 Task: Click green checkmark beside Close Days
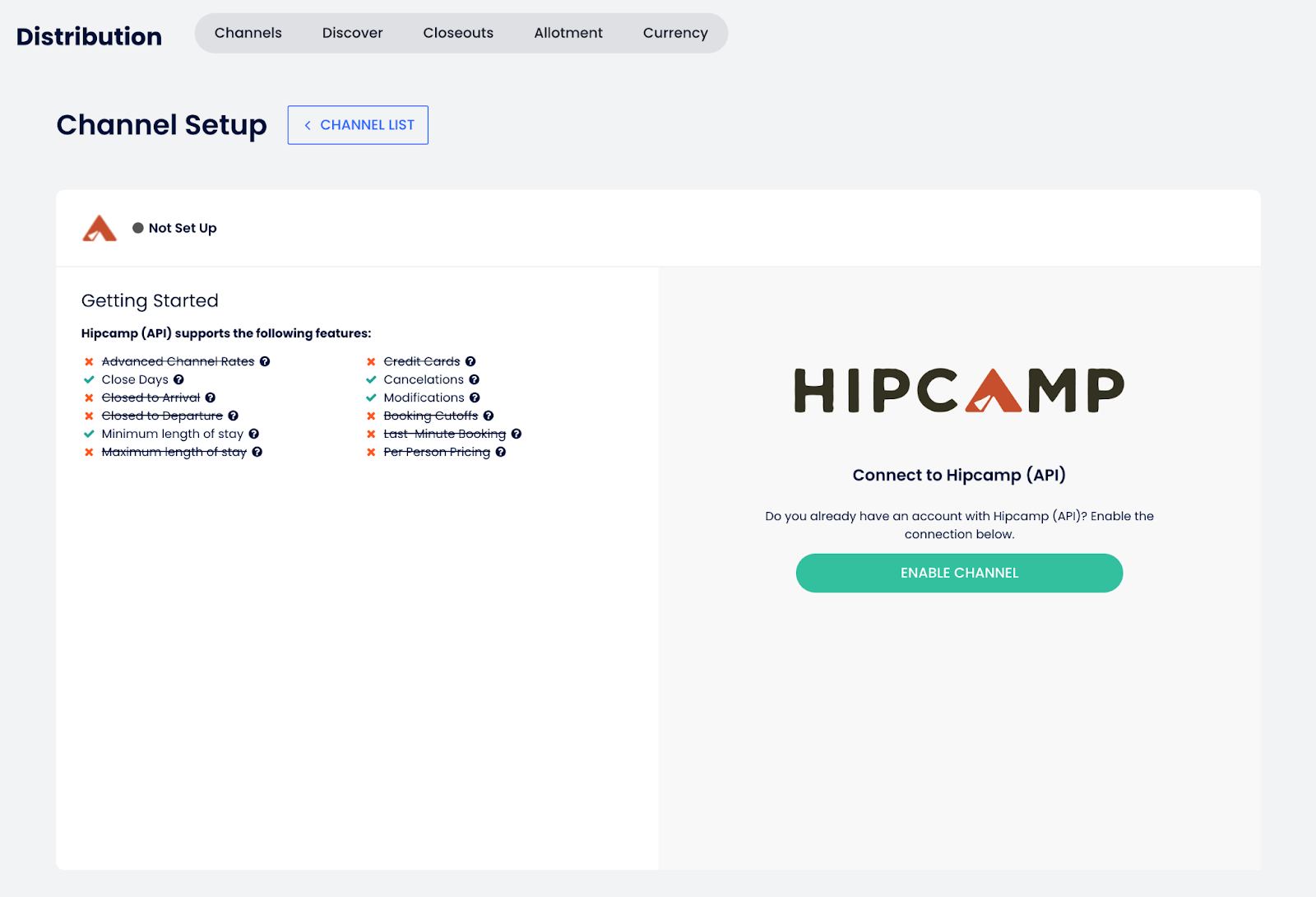89,379
